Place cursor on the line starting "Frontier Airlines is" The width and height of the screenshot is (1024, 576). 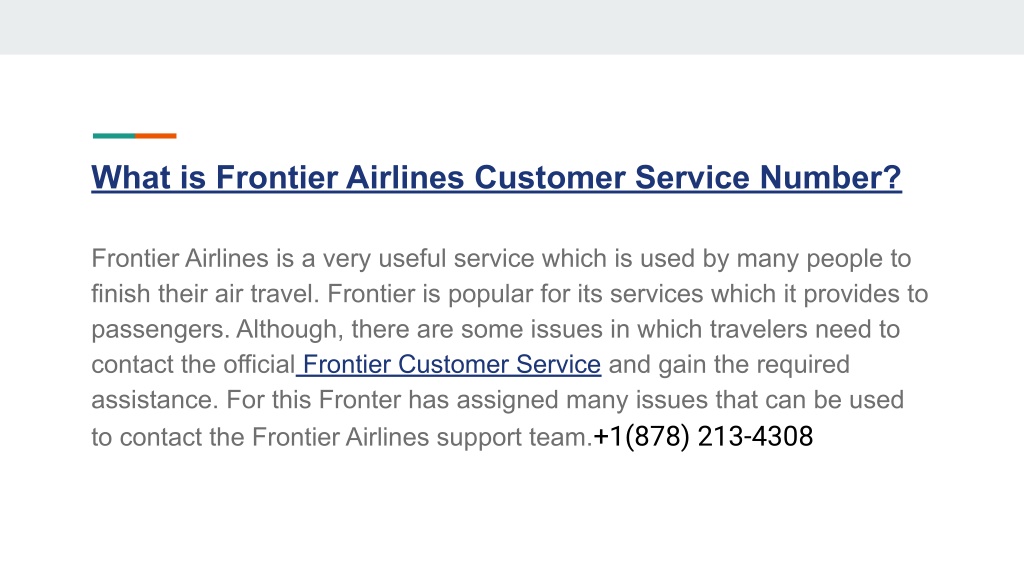tap(501, 259)
